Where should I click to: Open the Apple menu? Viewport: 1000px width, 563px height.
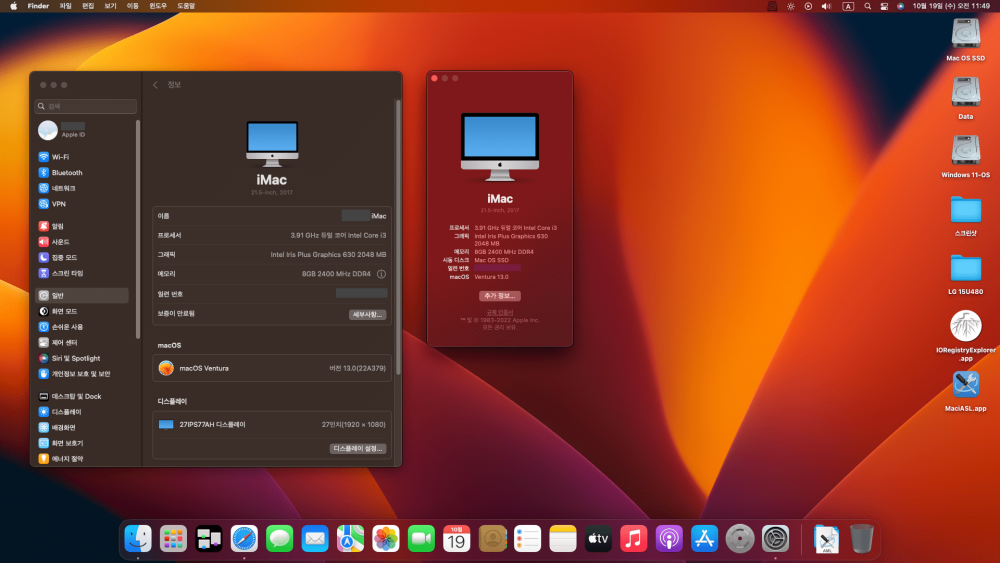coord(13,6)
